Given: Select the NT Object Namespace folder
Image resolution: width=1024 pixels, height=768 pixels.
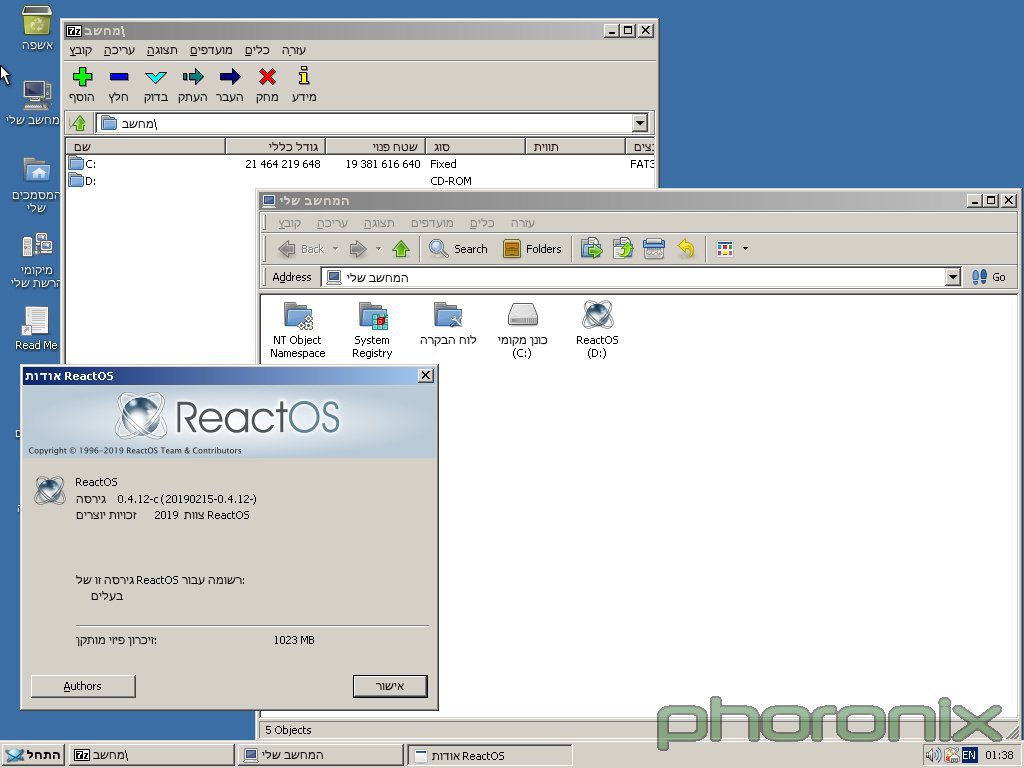Looking at the screenshot, I should pyautogui.click(x=298, y=316).
